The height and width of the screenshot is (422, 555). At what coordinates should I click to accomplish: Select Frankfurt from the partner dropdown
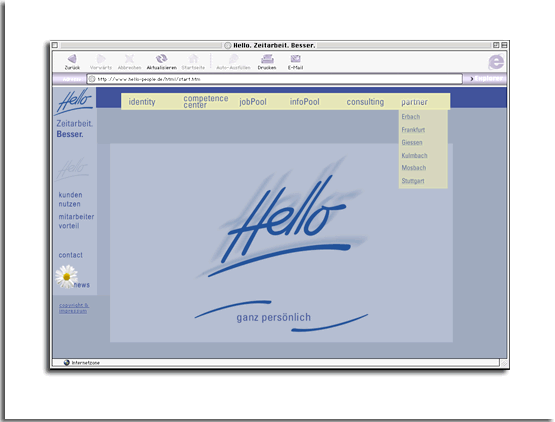413,130
